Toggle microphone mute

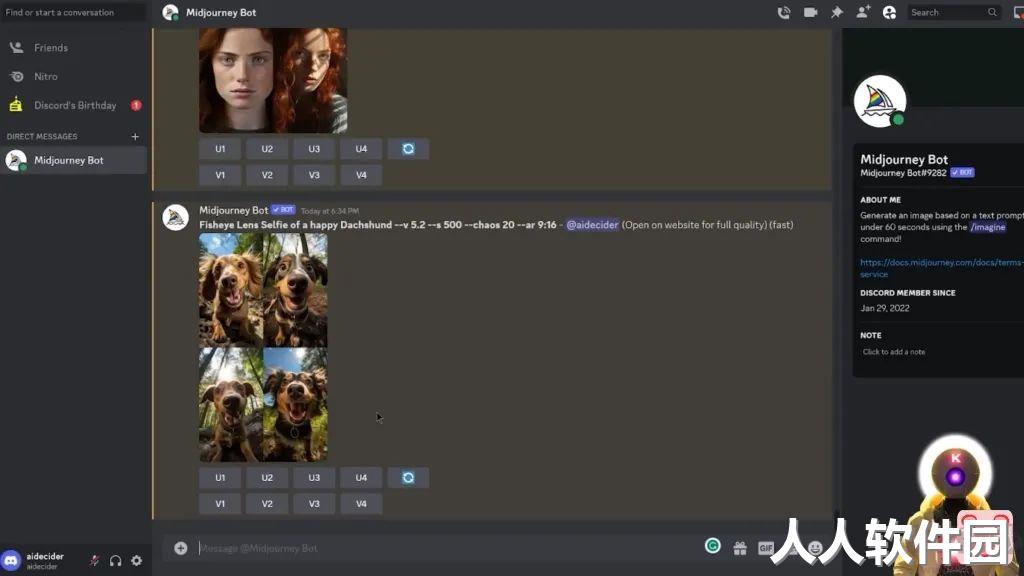pyautogui.click(x=94, y=560)
